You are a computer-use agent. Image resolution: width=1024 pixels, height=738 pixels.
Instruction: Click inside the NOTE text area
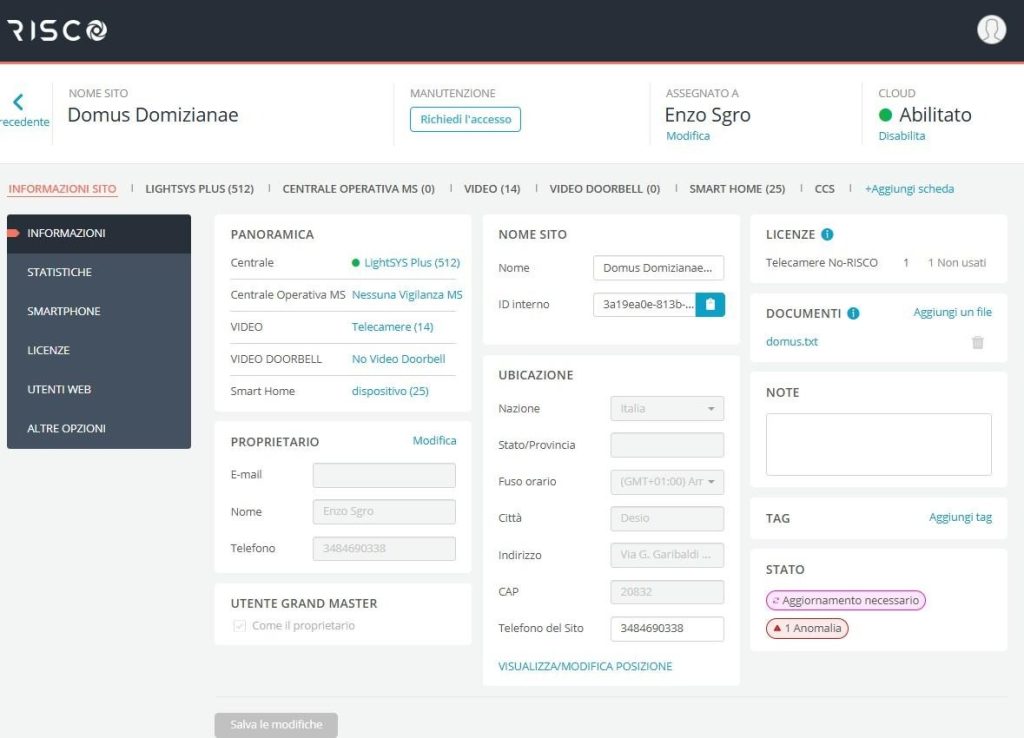pyautogui.click(x=878, y=445)
